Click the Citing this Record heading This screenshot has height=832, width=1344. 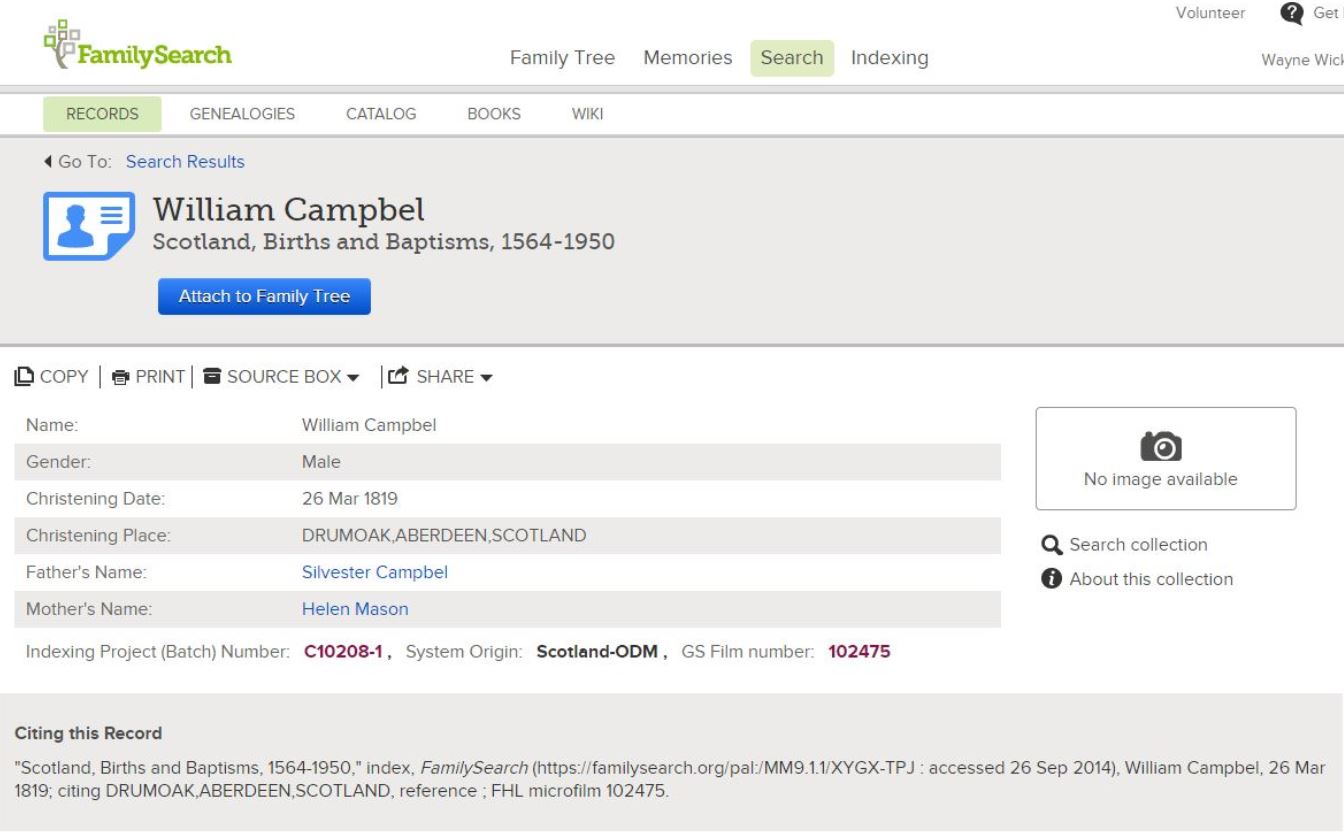coord(88,733)
